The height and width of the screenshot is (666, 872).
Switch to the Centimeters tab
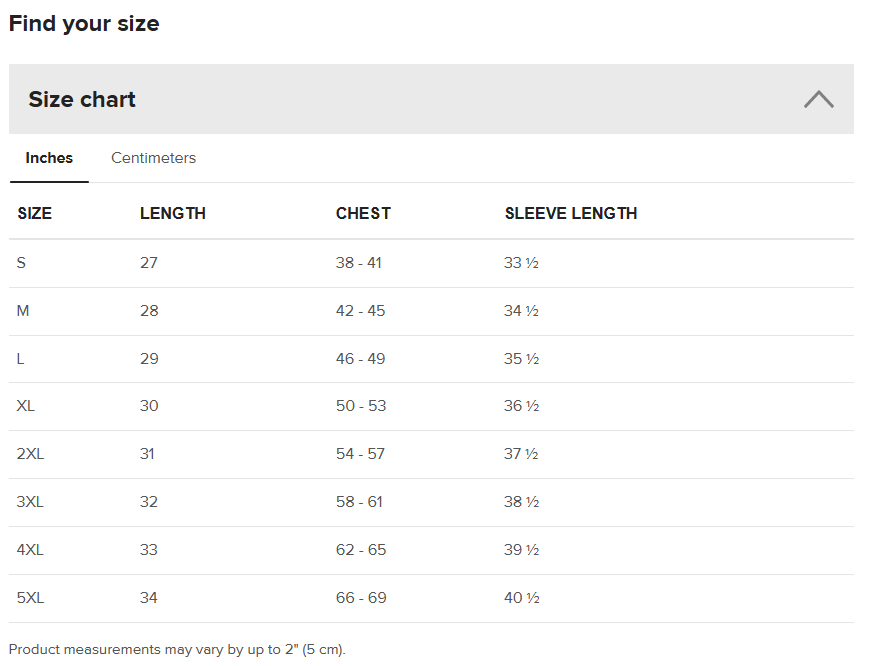(x=153, y=158)
